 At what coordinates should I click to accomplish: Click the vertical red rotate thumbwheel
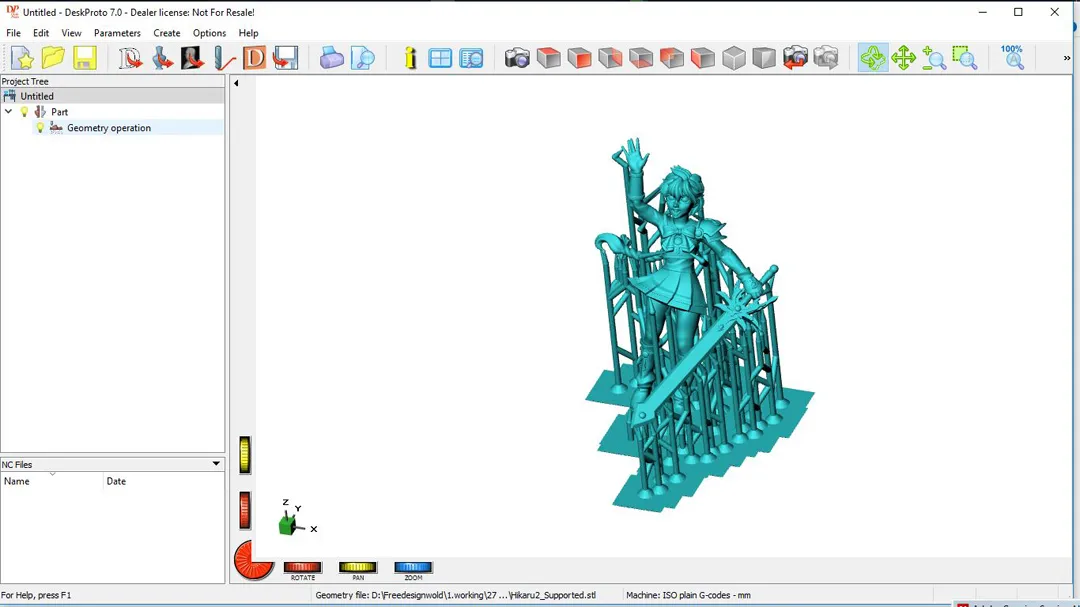coord(245,511)
